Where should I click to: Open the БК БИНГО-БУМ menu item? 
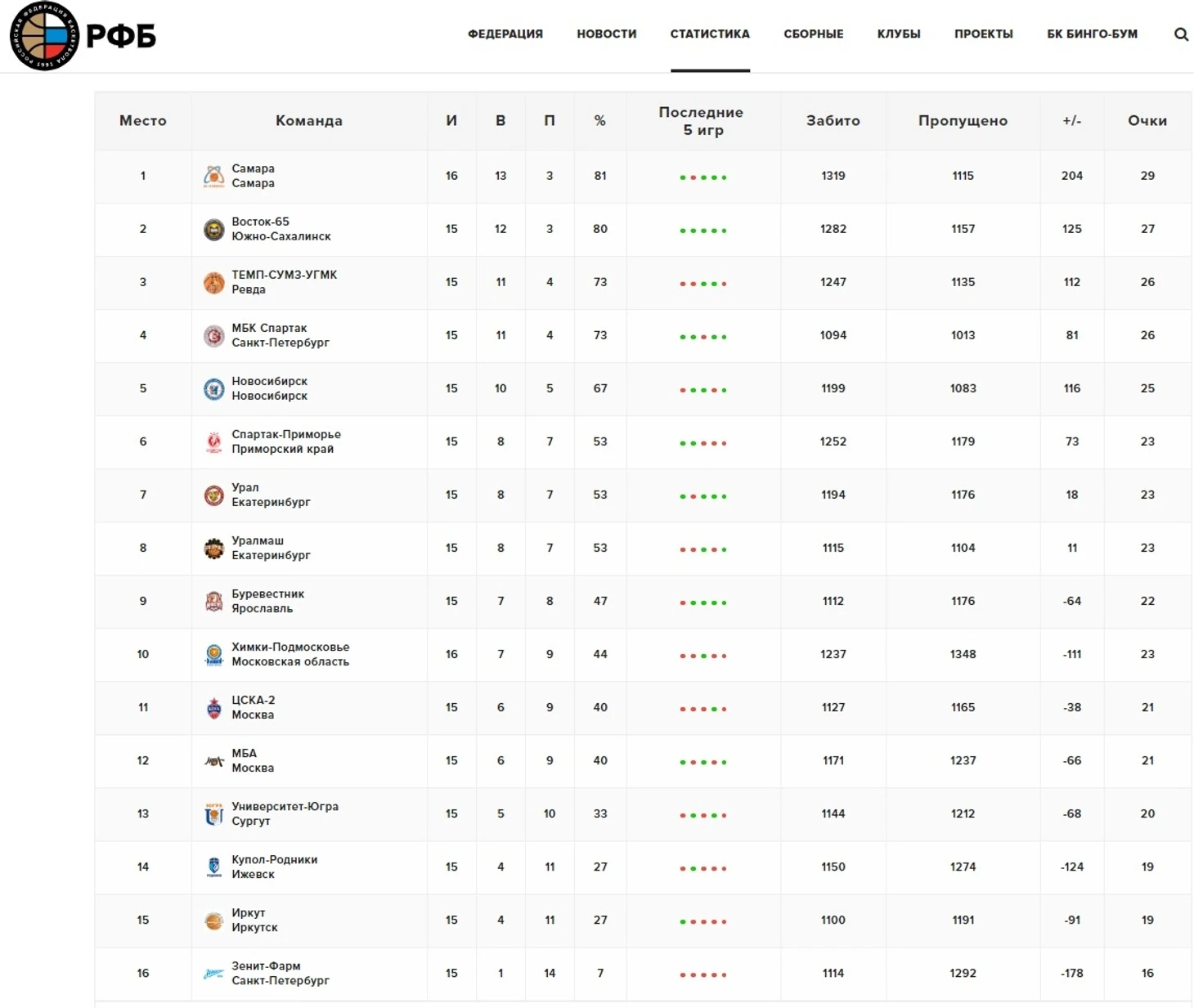1093,34
